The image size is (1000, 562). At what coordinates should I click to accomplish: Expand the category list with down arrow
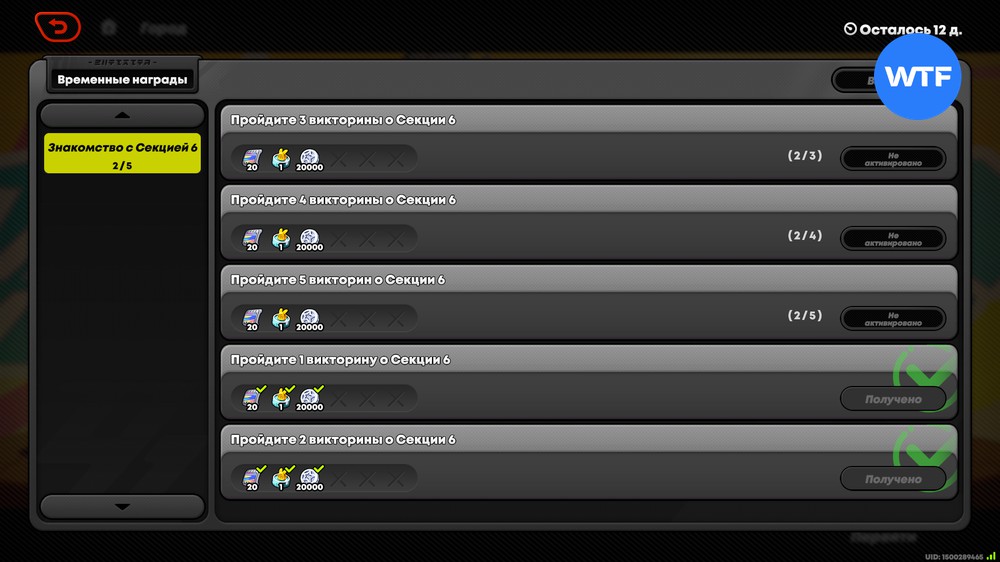click(x=122, y=507)
